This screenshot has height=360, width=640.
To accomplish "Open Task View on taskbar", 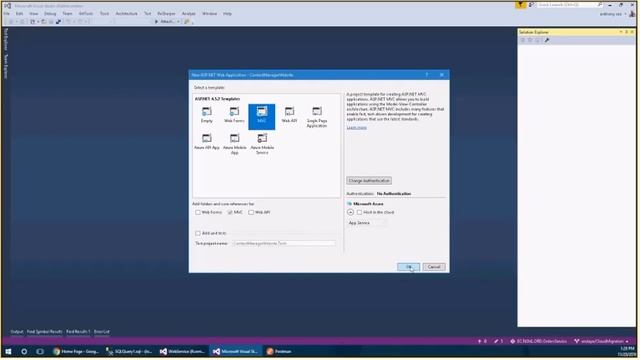I will (40, 351).
